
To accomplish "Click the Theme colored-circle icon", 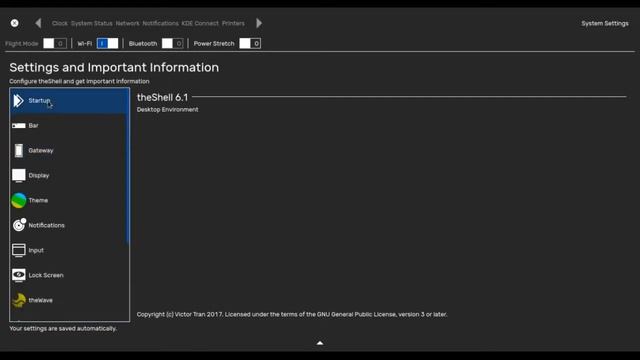I will tap(19, 200).
